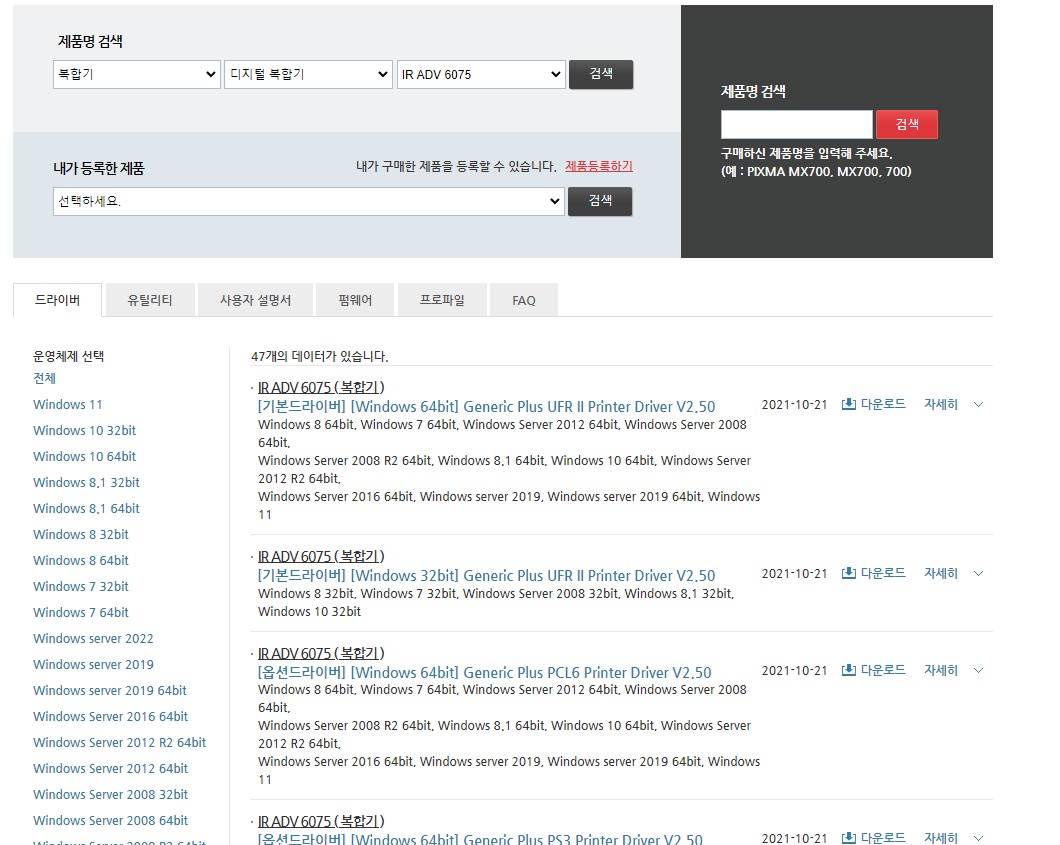Filter by Windows 10 64bit
Viewport: 1060px width, 845px height.
[x=85, y=456]
